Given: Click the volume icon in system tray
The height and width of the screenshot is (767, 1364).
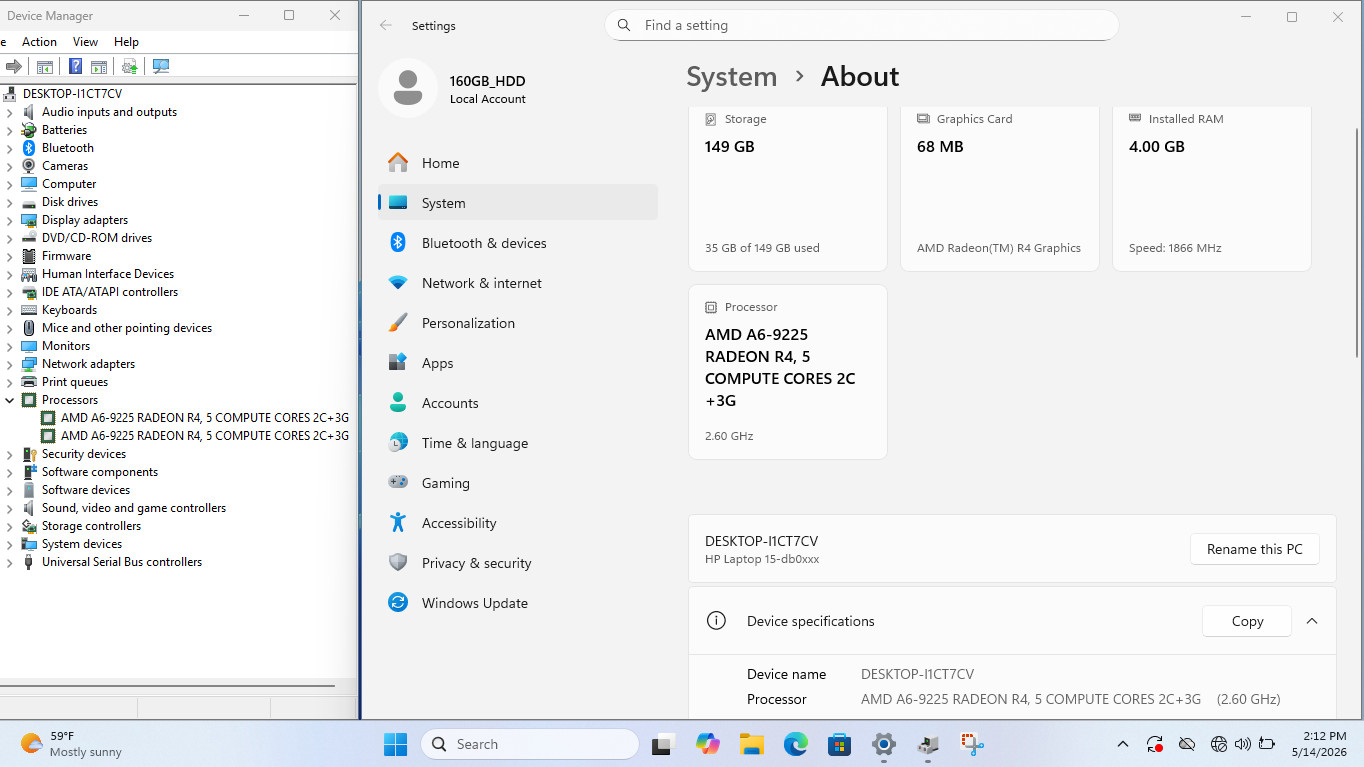Looking at the screenshot, I should coord(1243,744).
